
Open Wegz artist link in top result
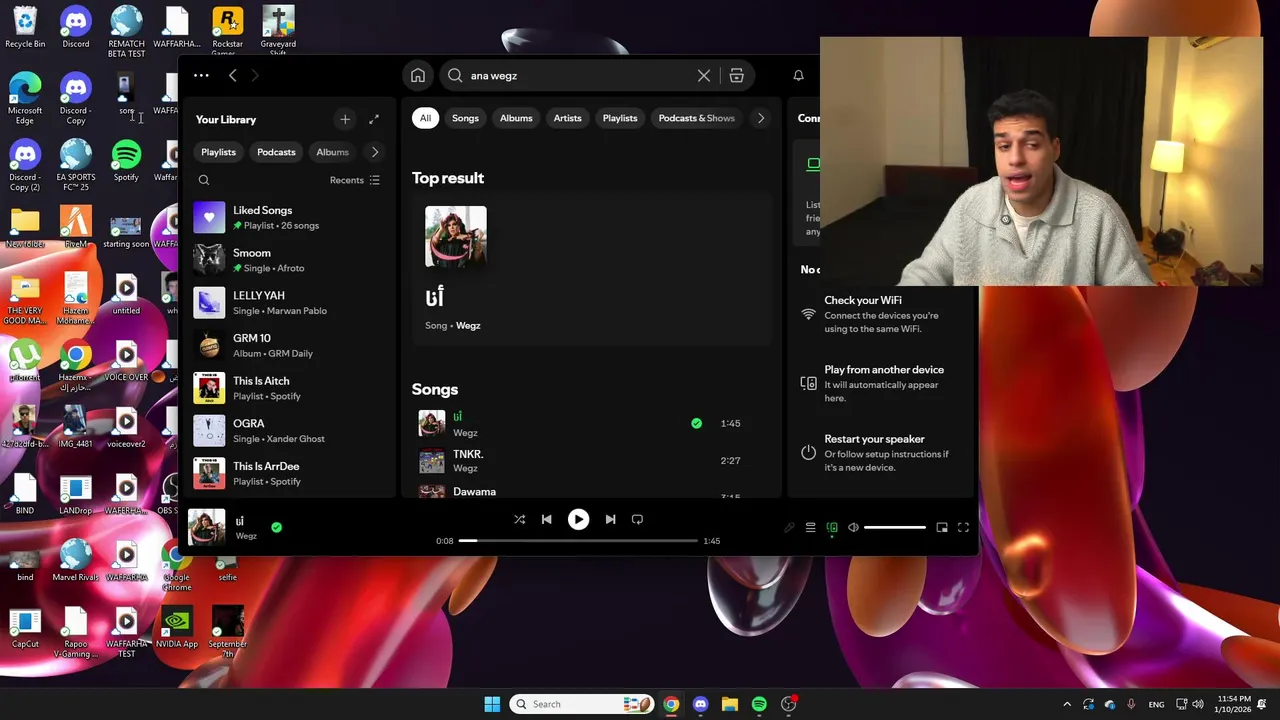(468, 326)
